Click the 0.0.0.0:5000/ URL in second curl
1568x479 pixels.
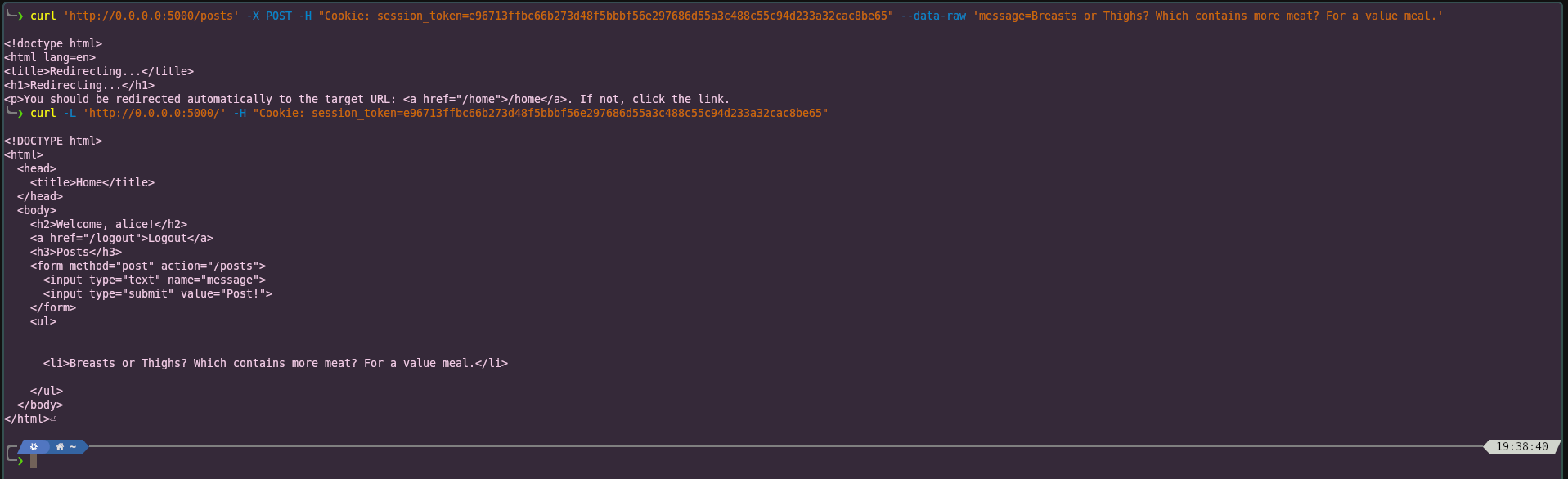(x=155, y=113)
